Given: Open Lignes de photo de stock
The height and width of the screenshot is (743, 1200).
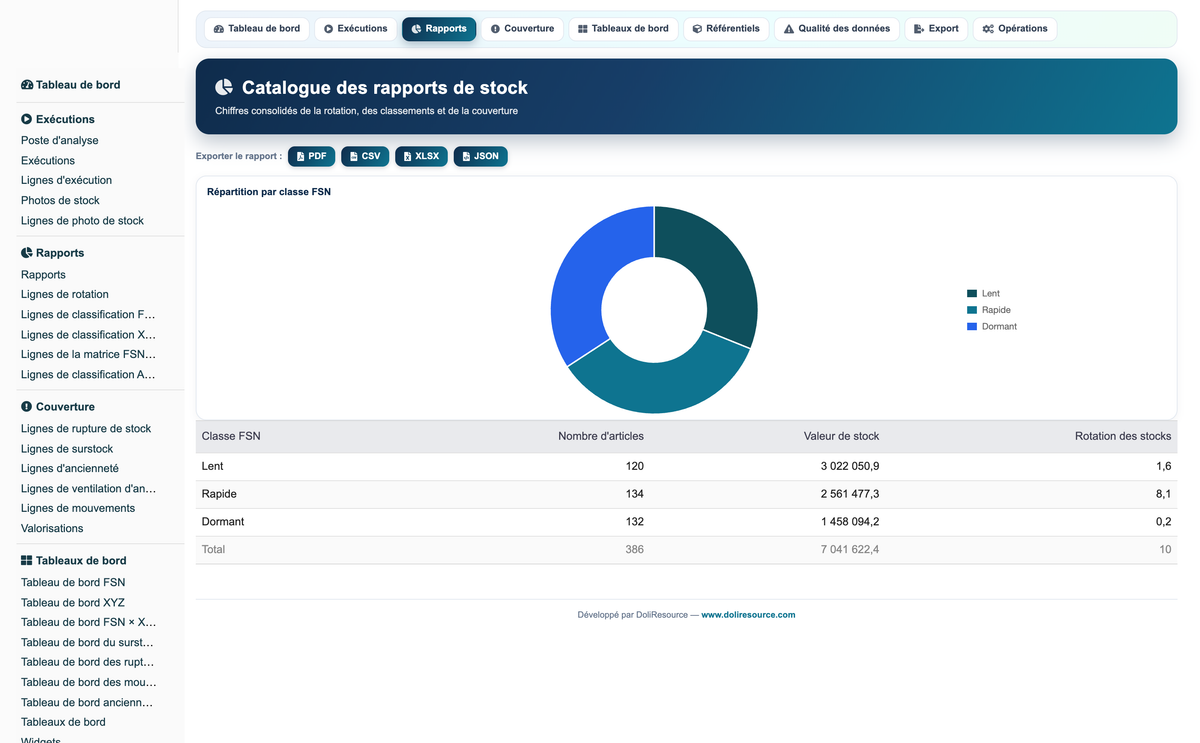Looking at the screenshot, I should [82, 221].
